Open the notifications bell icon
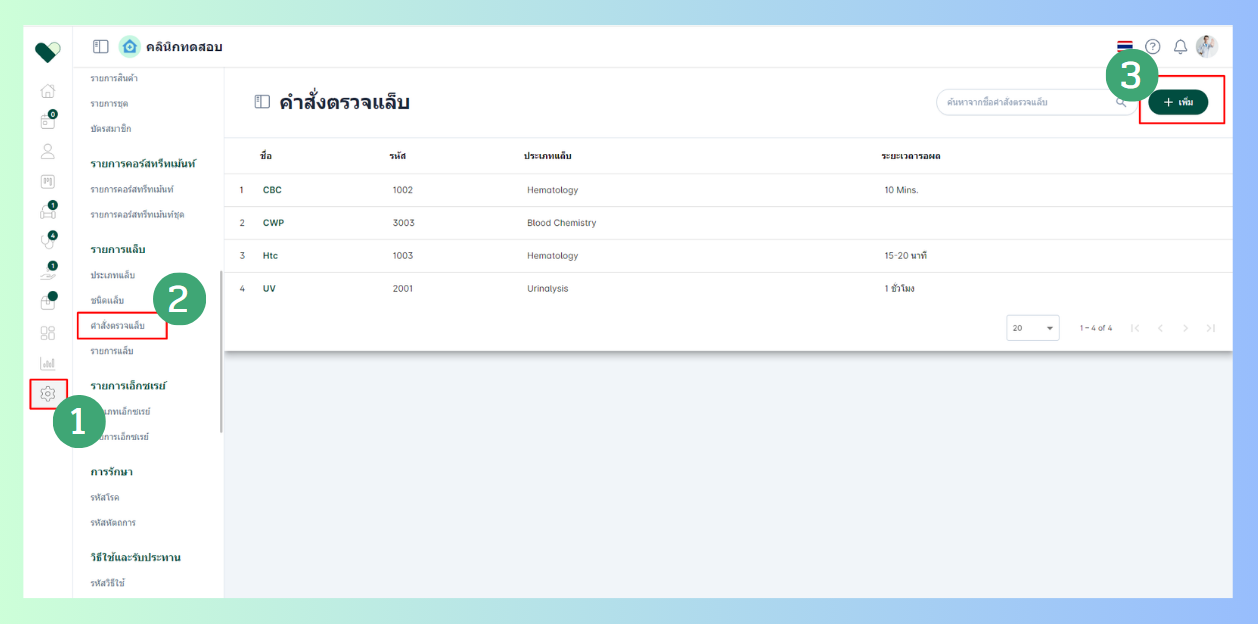 point(1180,47)
